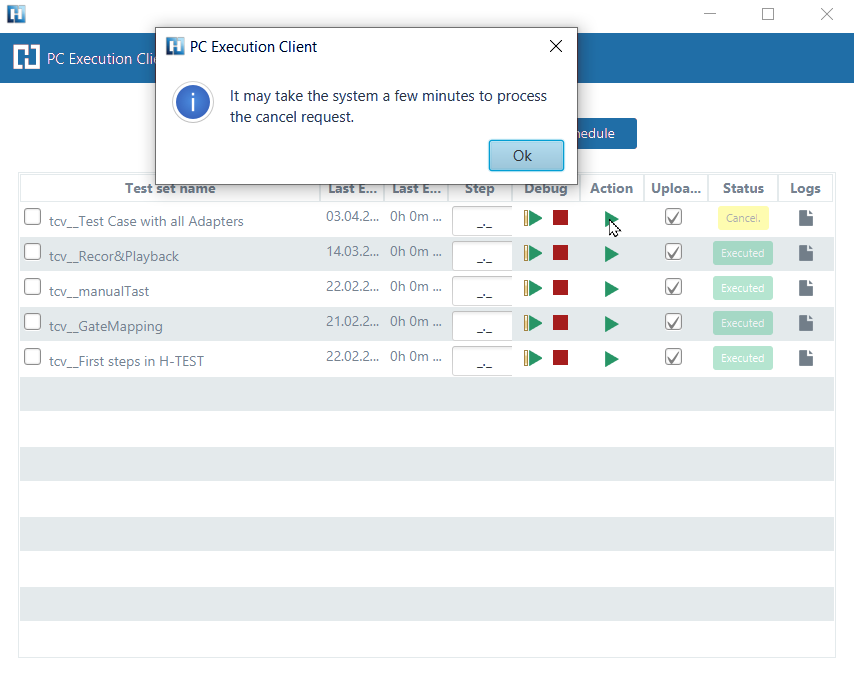Start debug run for tcv__First steps in H-TEST
Screen dimensions: 854x678
point(533,358)
